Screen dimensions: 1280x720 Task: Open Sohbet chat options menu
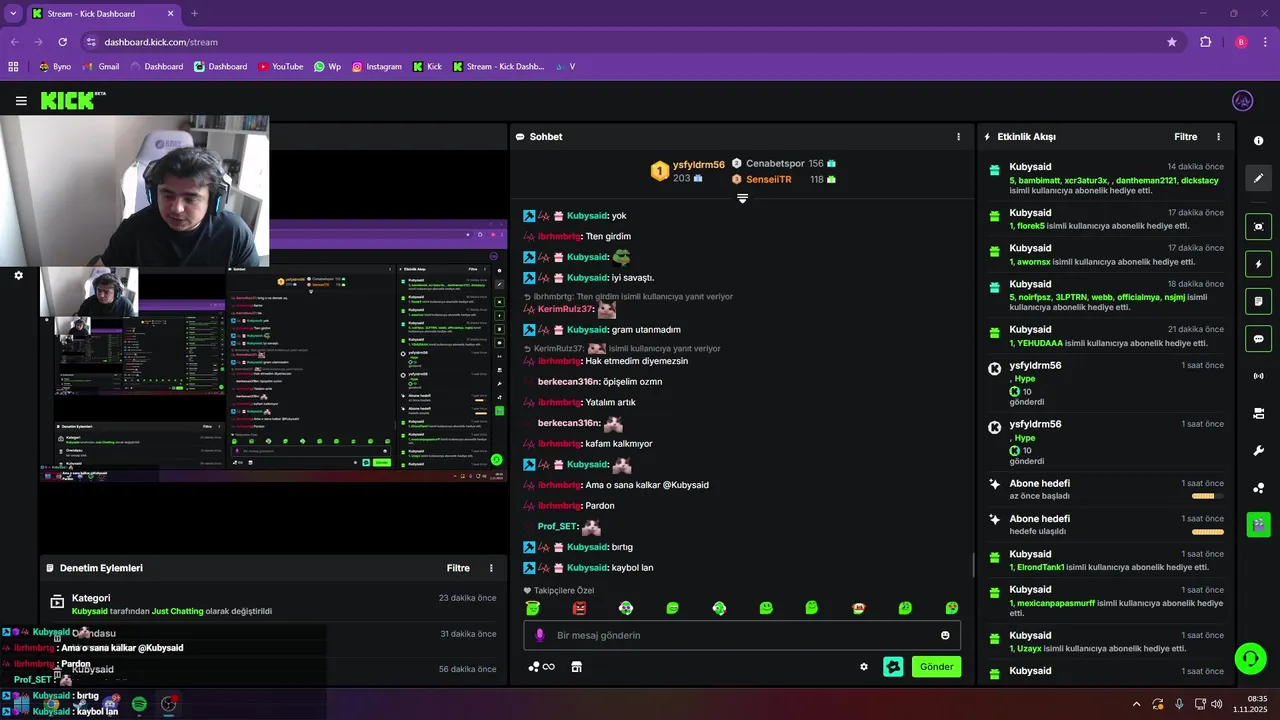pos(958,137)
